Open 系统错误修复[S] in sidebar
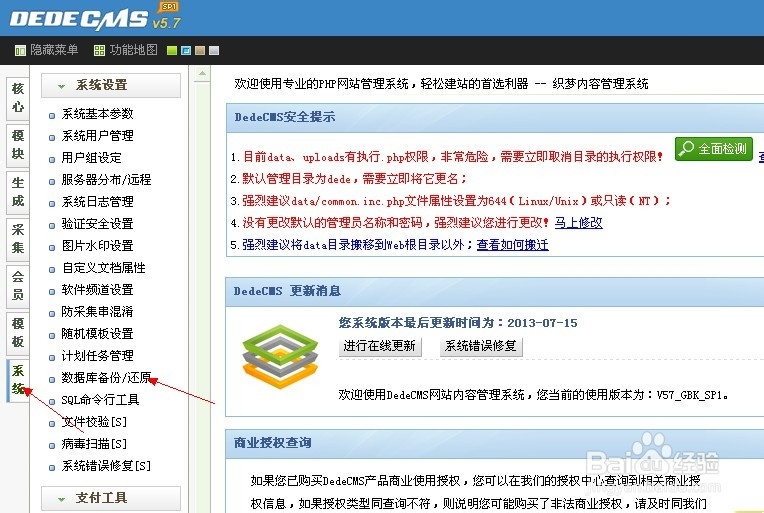 (x=106, y=466)
